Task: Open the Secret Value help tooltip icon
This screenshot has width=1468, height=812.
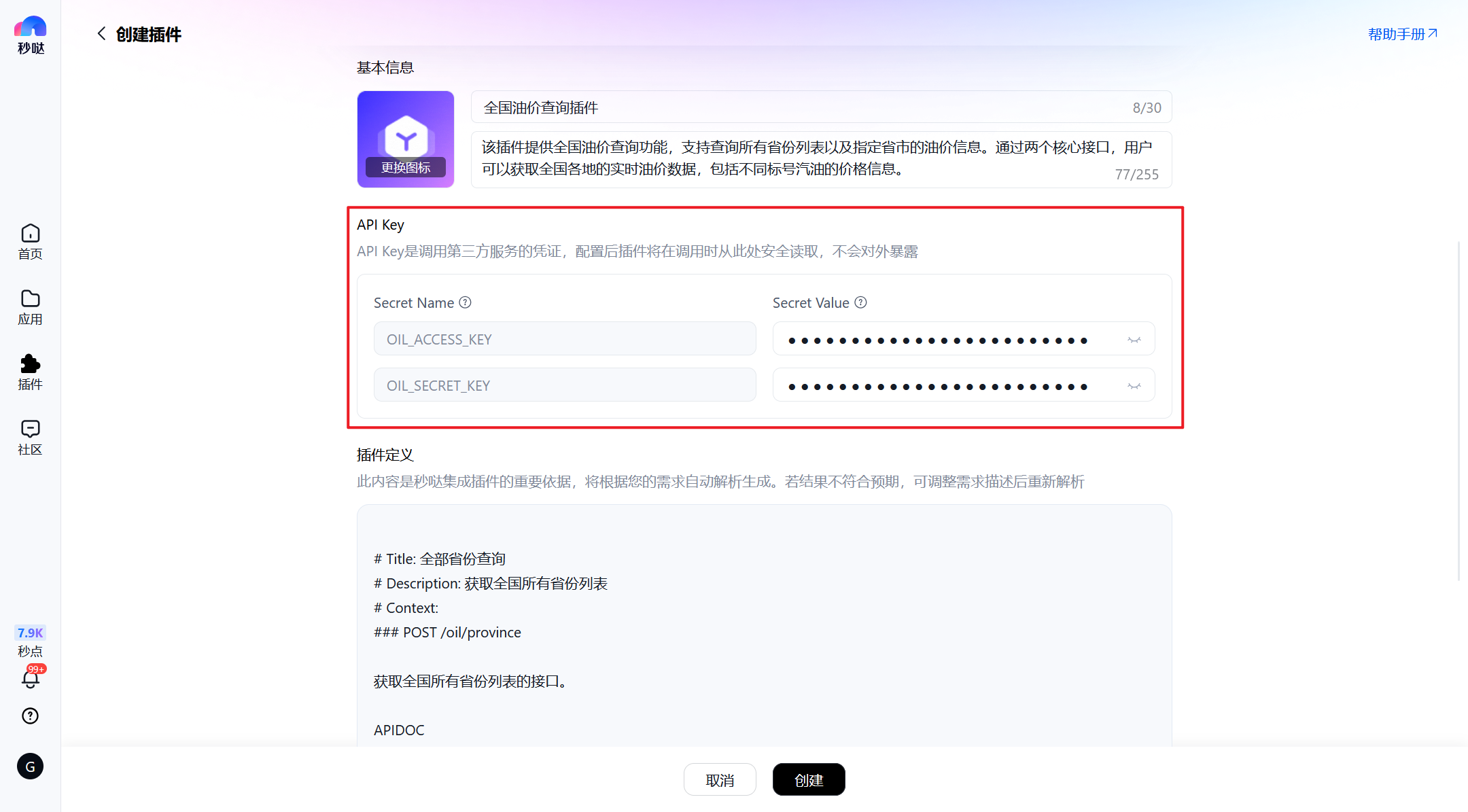Action: coord(861,302)
